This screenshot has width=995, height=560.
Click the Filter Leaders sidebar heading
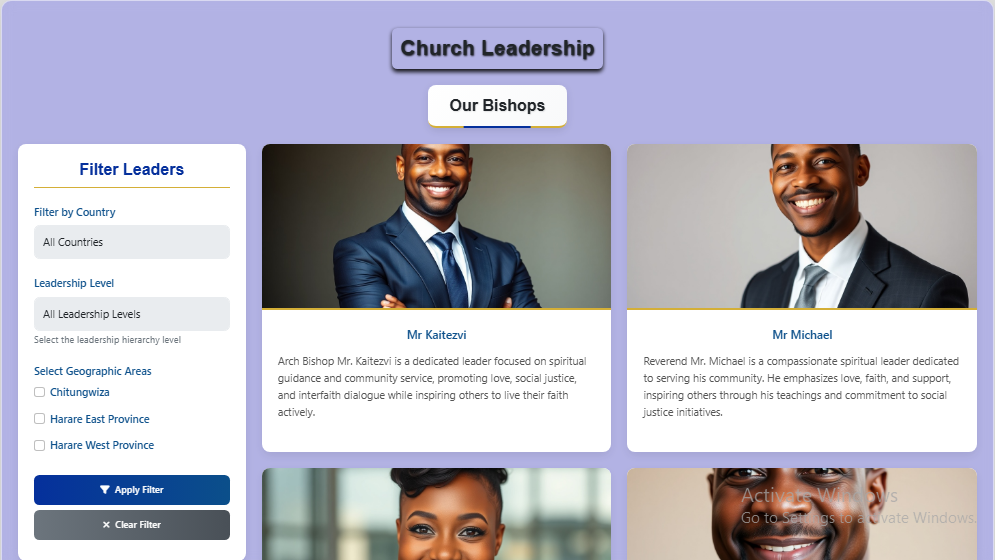(x=131, y=170)
